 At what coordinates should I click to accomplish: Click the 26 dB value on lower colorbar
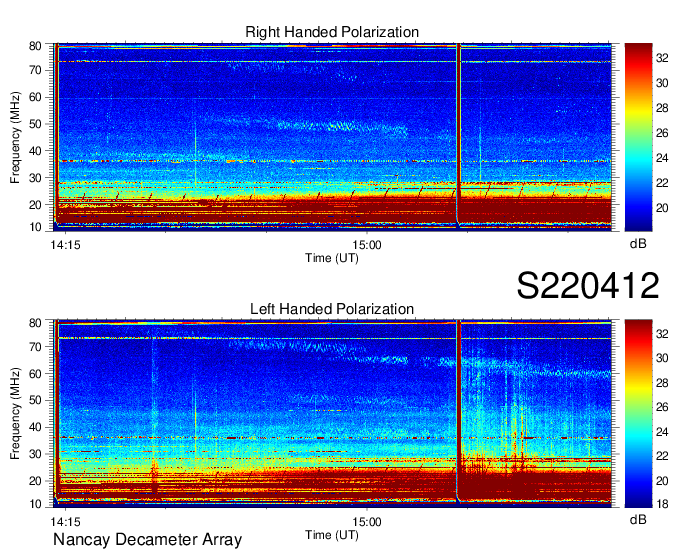point(662,407)
